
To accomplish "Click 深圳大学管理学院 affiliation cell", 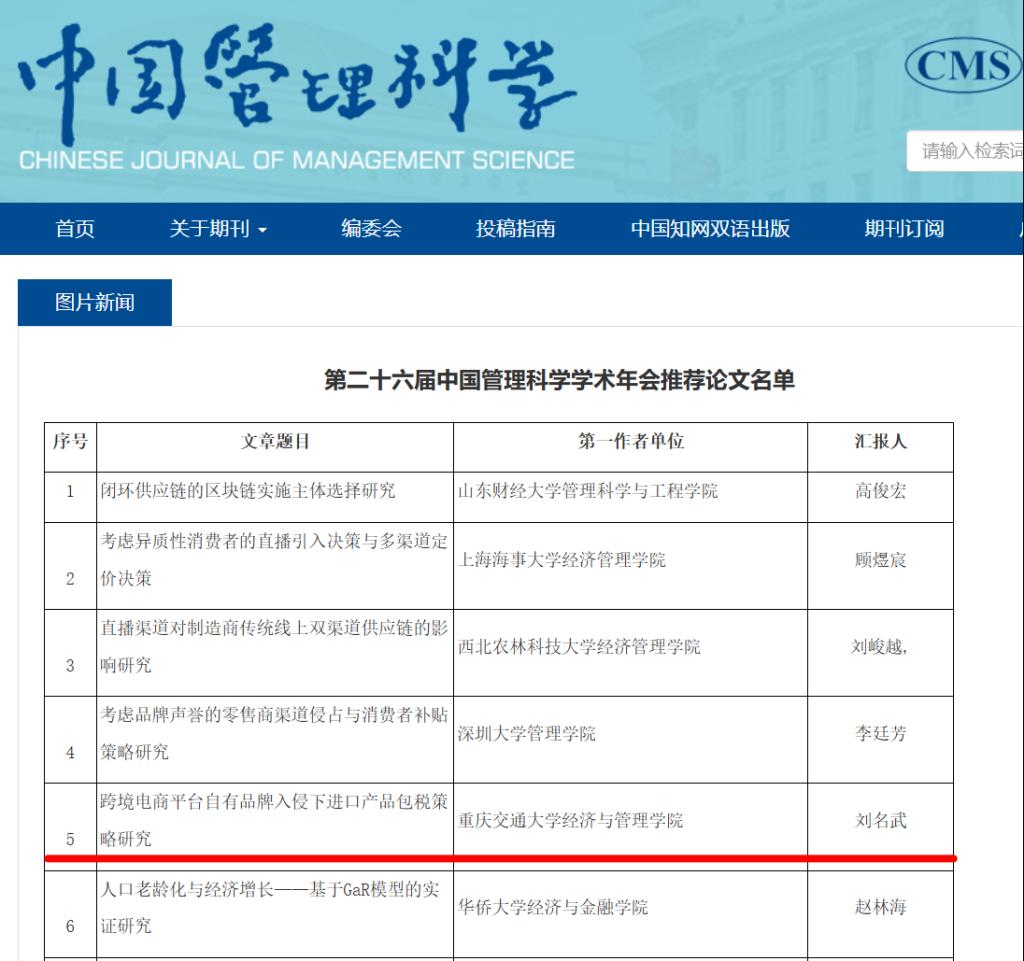I will pos(527,734).
